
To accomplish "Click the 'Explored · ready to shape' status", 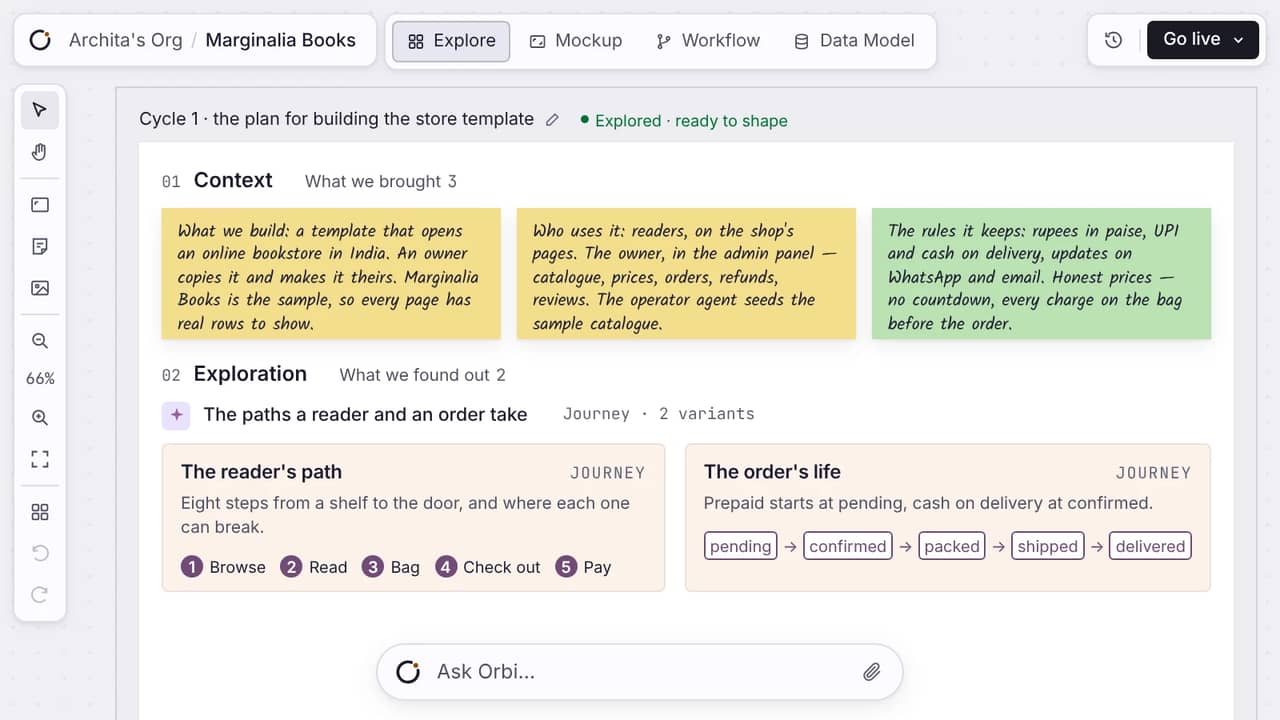I will click(684, 121).
